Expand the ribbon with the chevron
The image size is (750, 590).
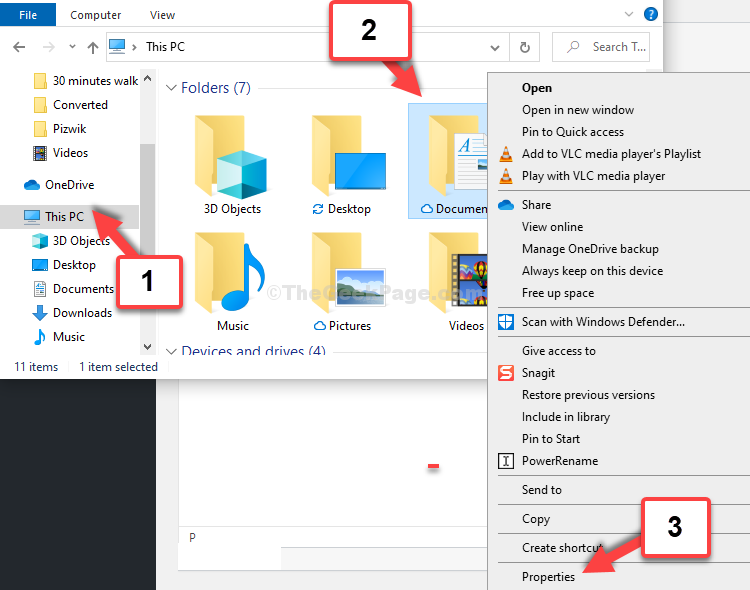(x=629, y=14)
